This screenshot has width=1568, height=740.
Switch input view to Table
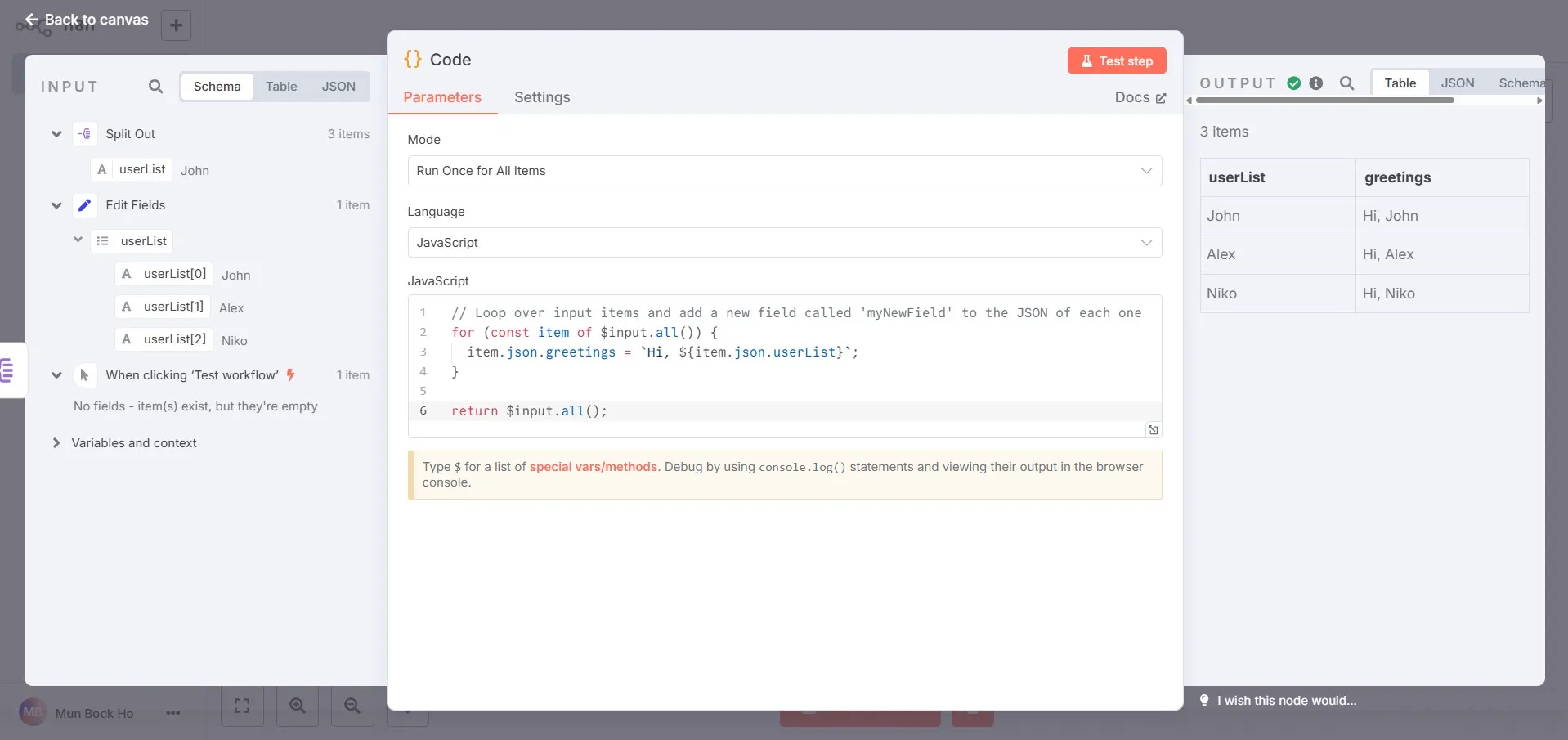click(x=281, y=86)
